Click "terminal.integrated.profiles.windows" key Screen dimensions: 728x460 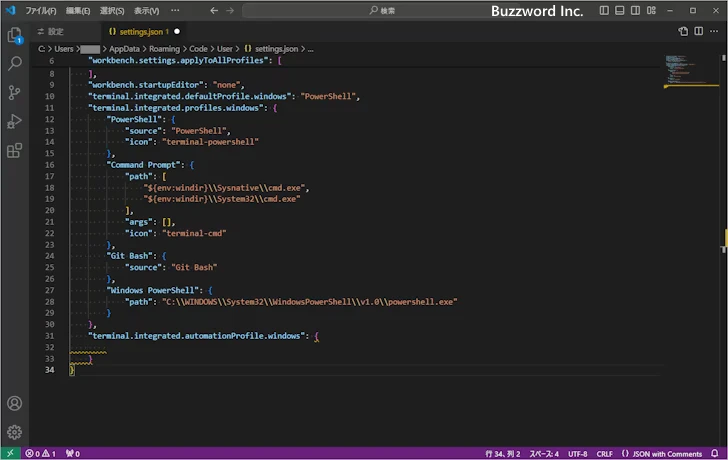[x=176, y=108]
